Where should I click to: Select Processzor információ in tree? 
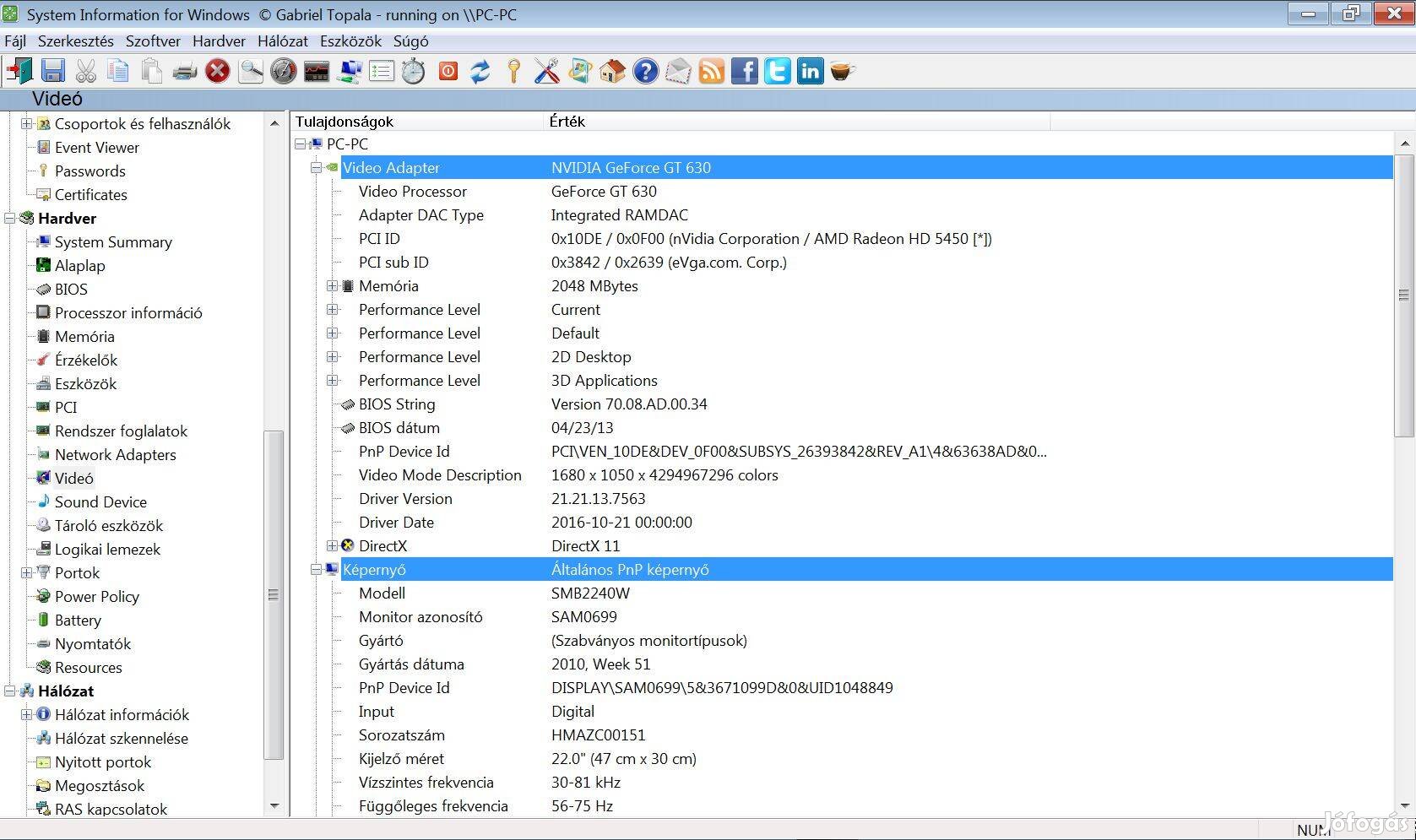pos(128,312)
